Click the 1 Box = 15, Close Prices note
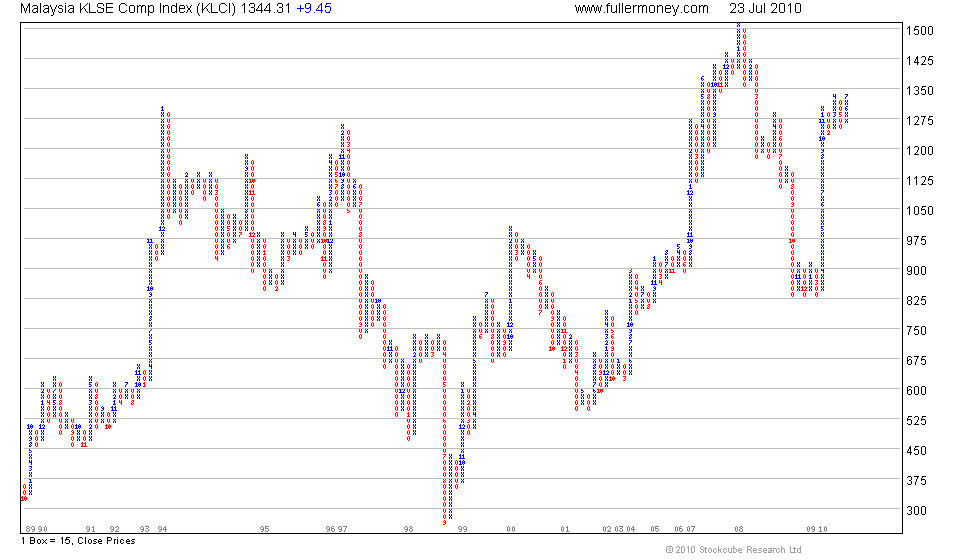This screenshot has width=980, height=560. 78,541
